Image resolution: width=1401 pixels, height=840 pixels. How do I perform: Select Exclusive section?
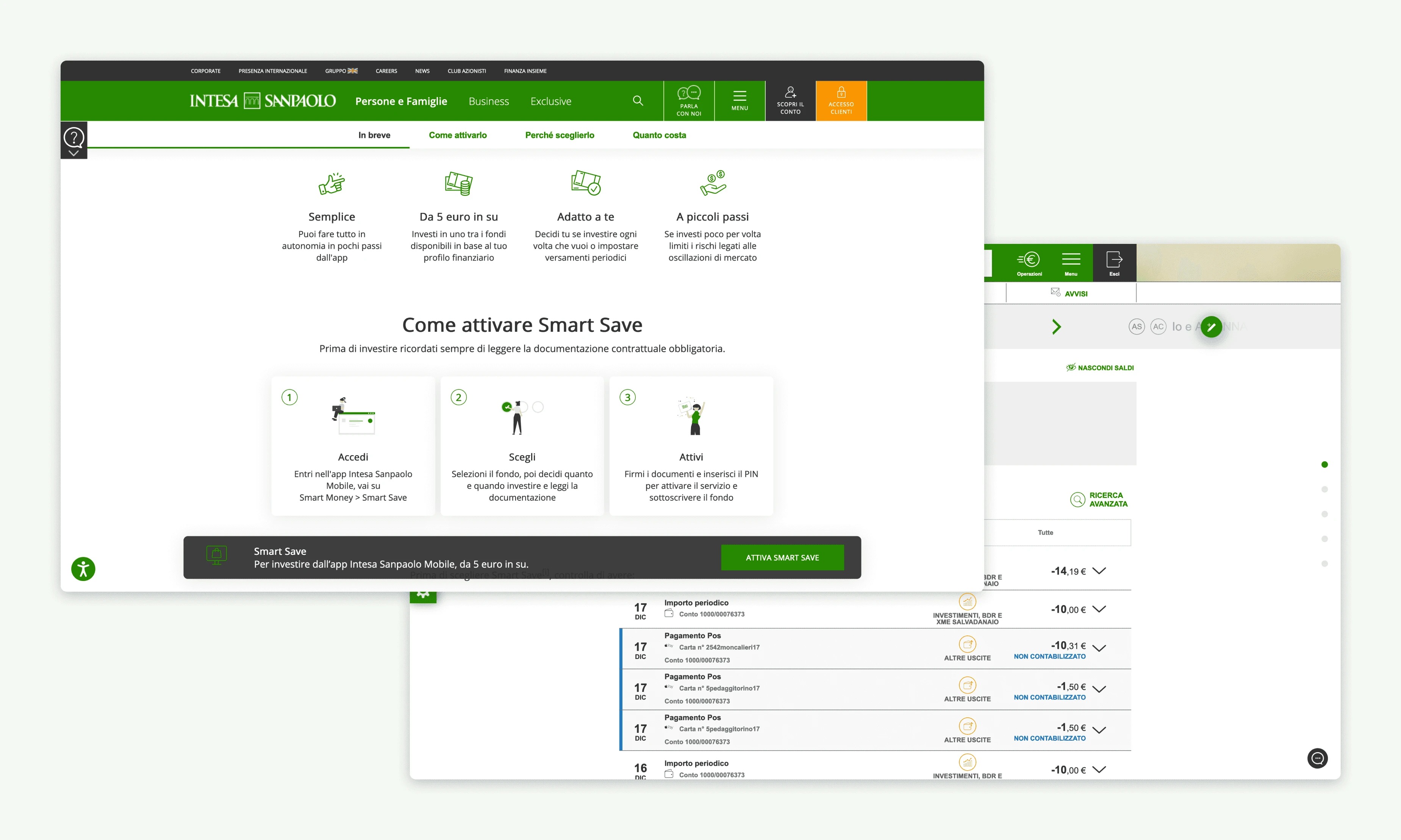pyautogui.click(x=550, y=101)
